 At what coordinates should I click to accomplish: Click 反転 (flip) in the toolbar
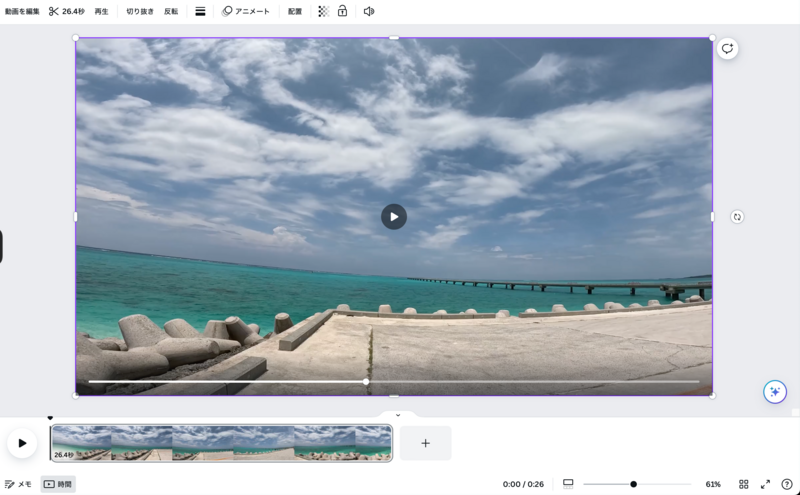(171, 11)
